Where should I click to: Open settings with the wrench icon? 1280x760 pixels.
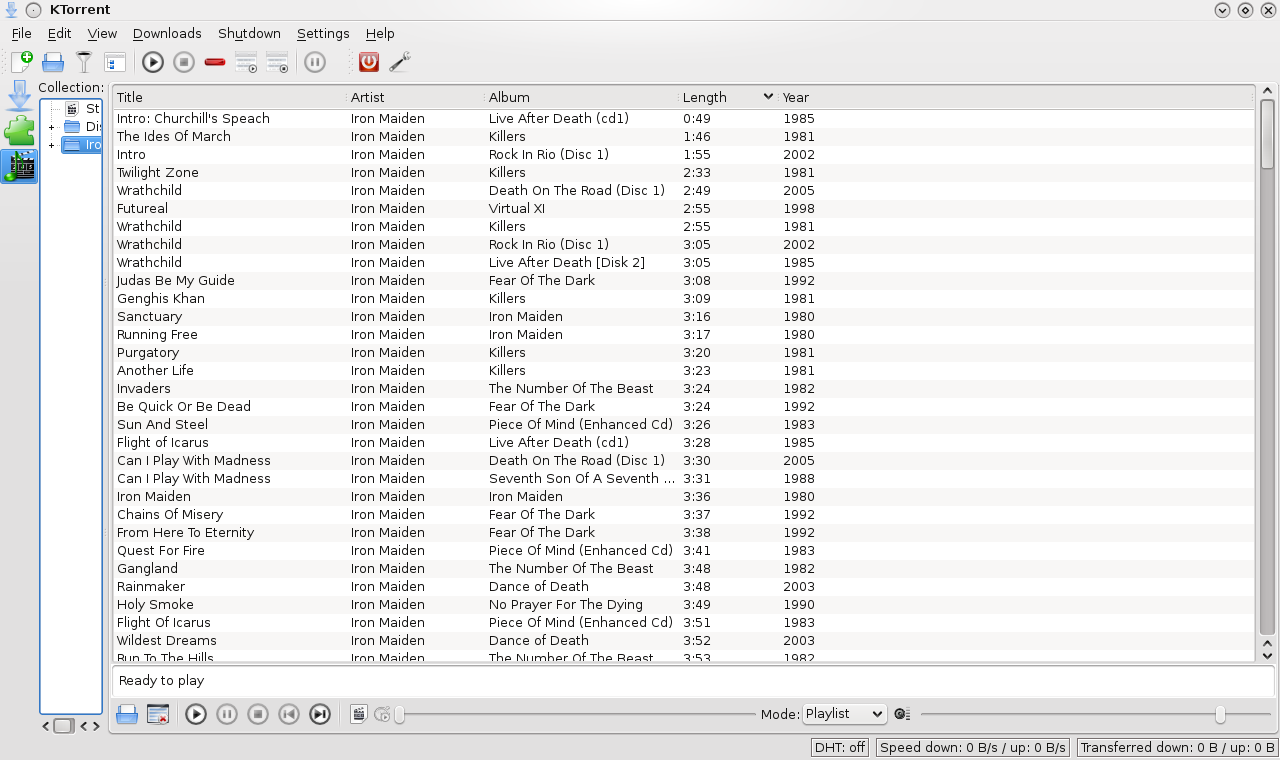click(x=400, y=62)
